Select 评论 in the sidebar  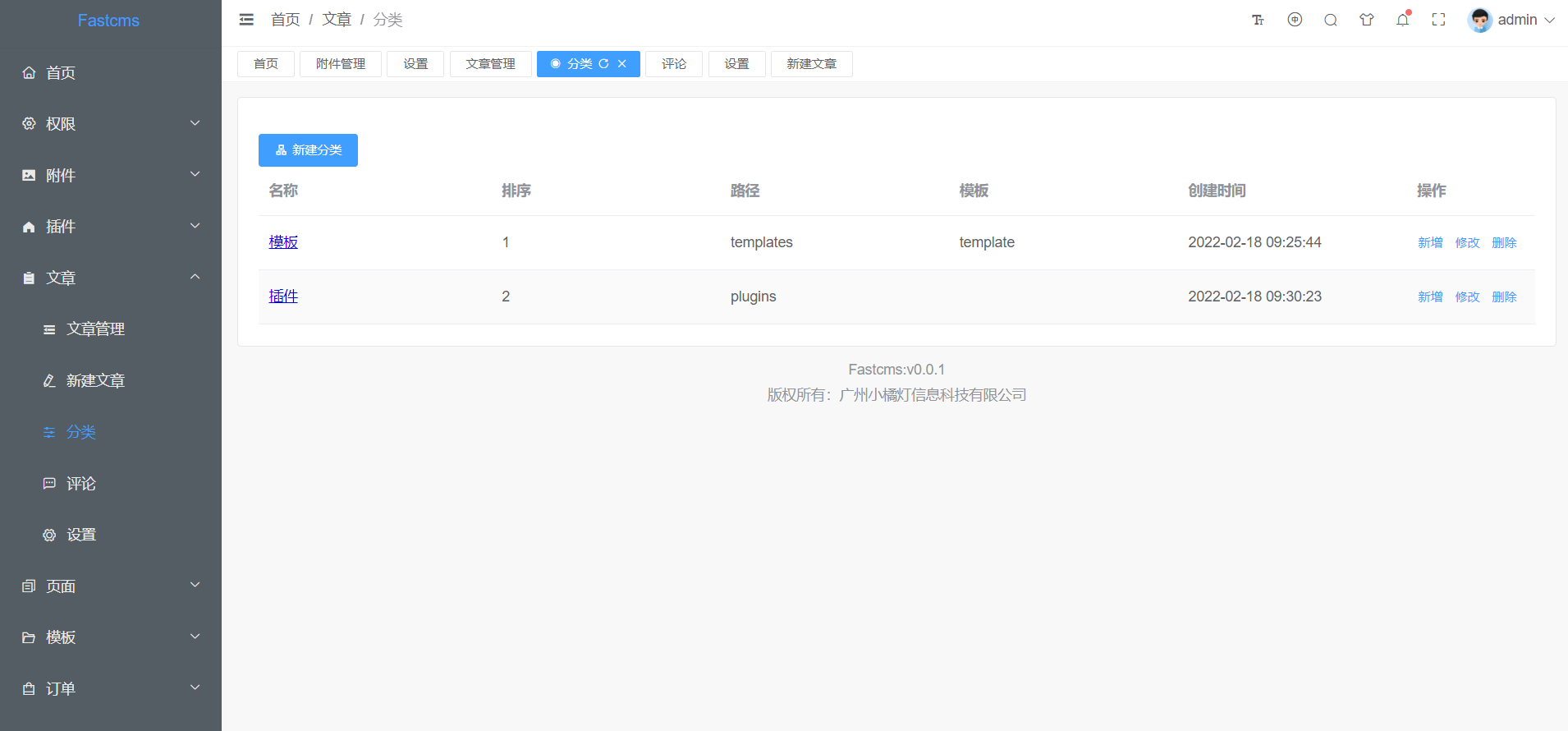click(x=111, y=483)
